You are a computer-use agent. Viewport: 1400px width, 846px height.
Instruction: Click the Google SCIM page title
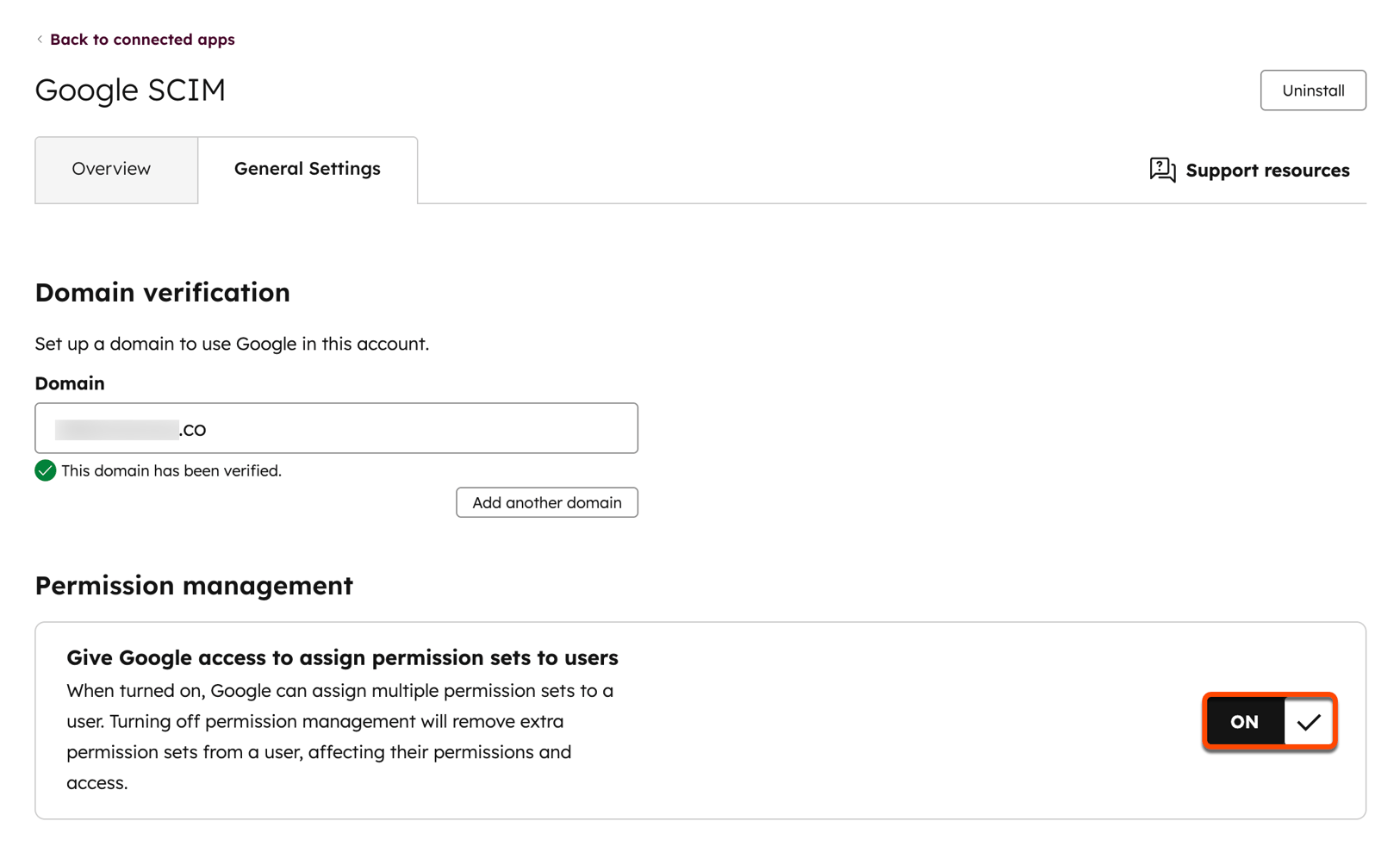129,90
